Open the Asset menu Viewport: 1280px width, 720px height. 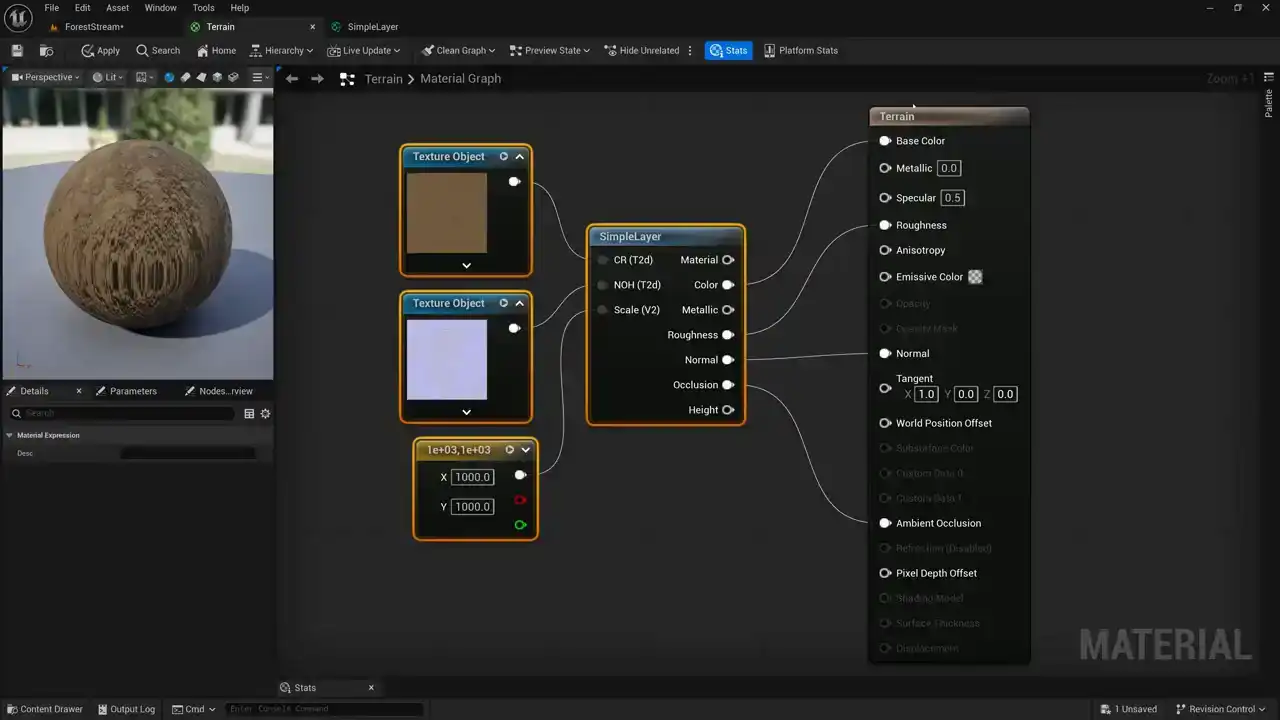[117, 8]
